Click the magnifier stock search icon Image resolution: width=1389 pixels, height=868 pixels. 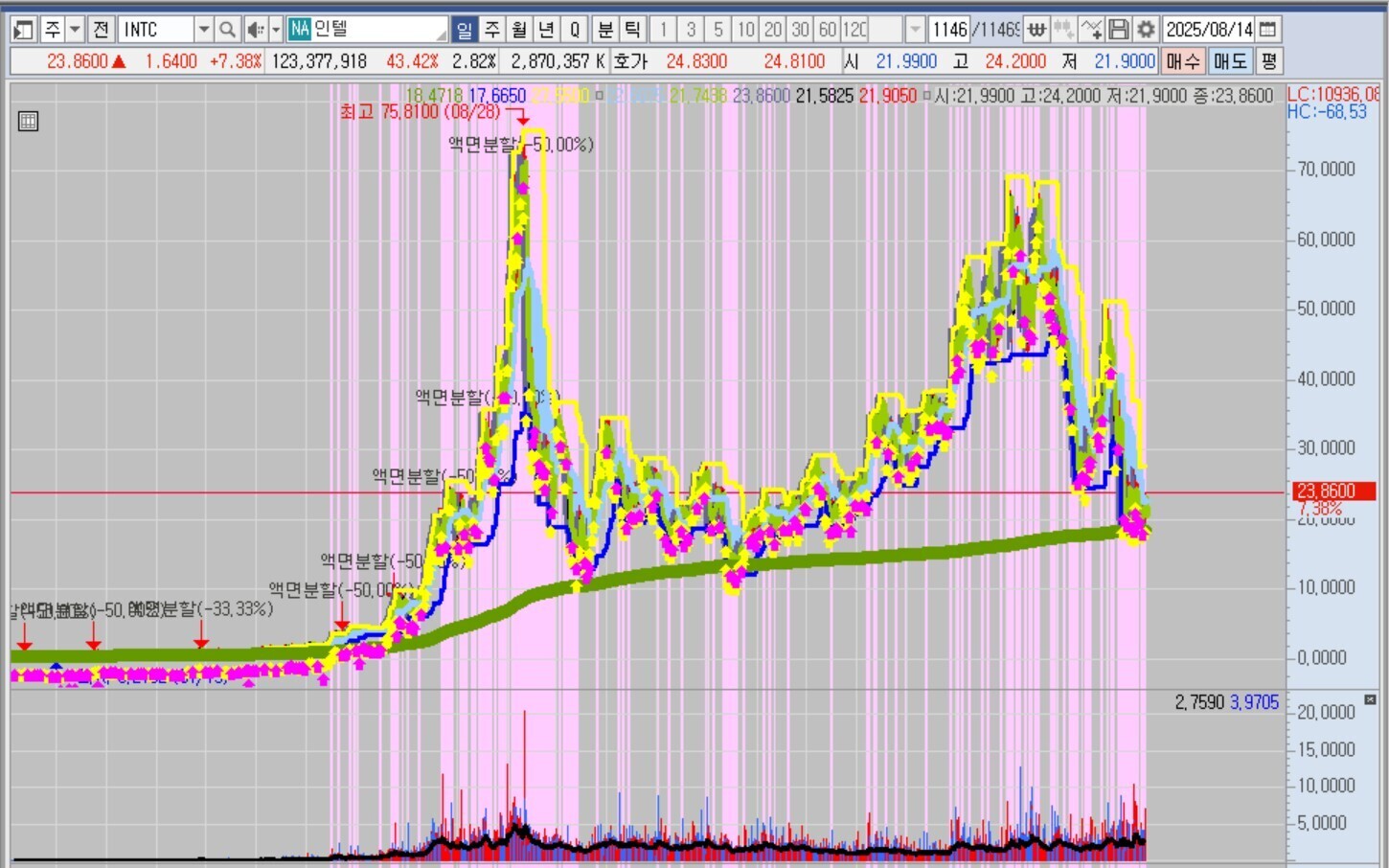226,30
